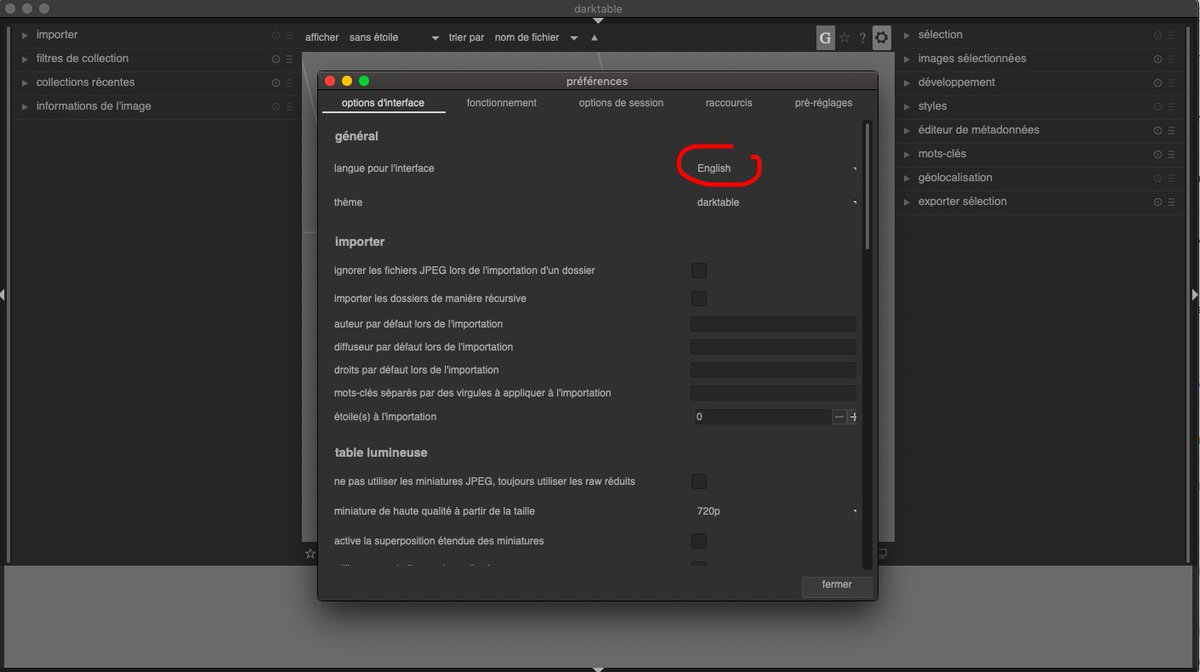
Task: Switch to 'fonctionnement' tab
Action: [x=502, y=103]
